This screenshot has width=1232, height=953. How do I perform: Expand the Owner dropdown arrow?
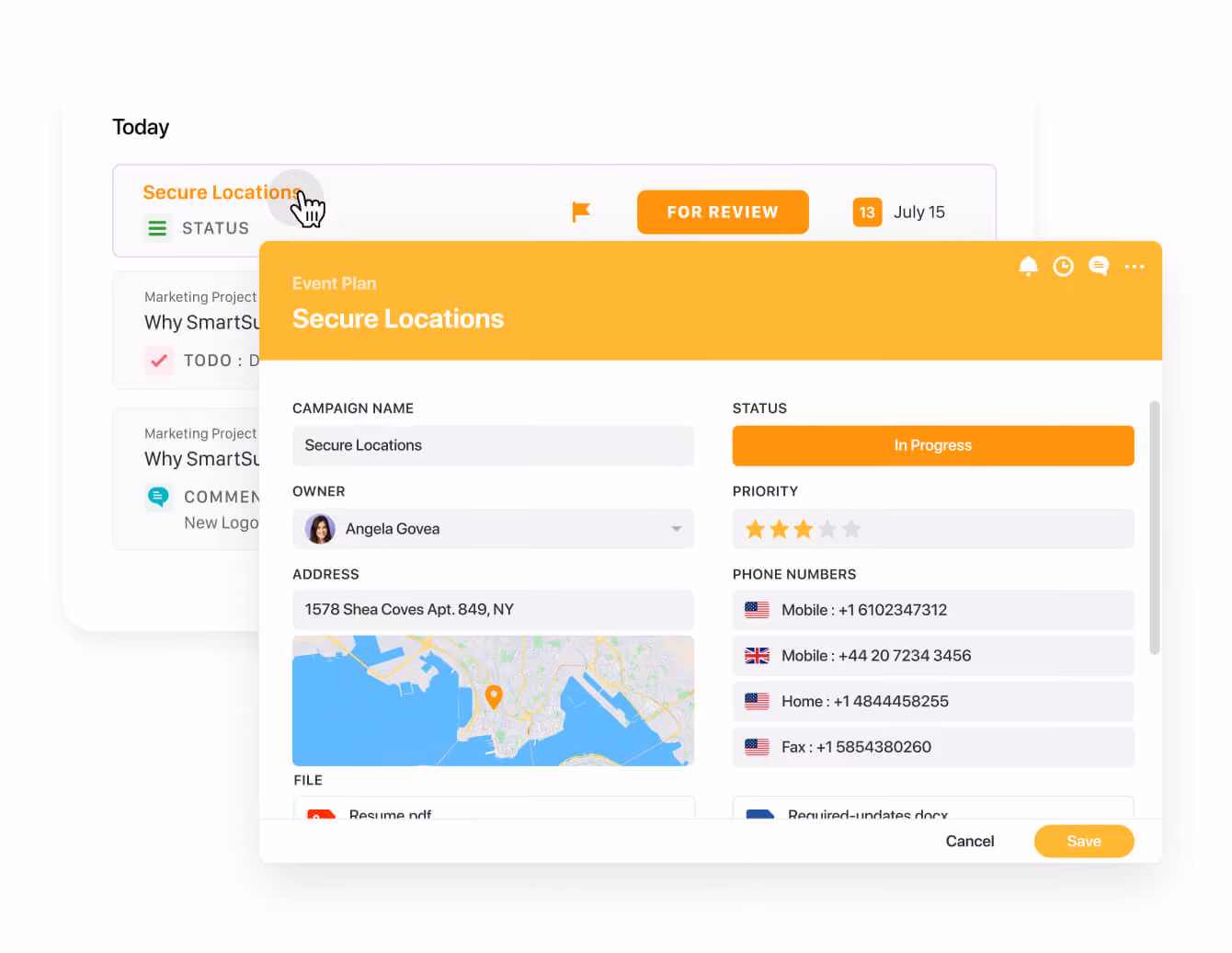point(676,529)
